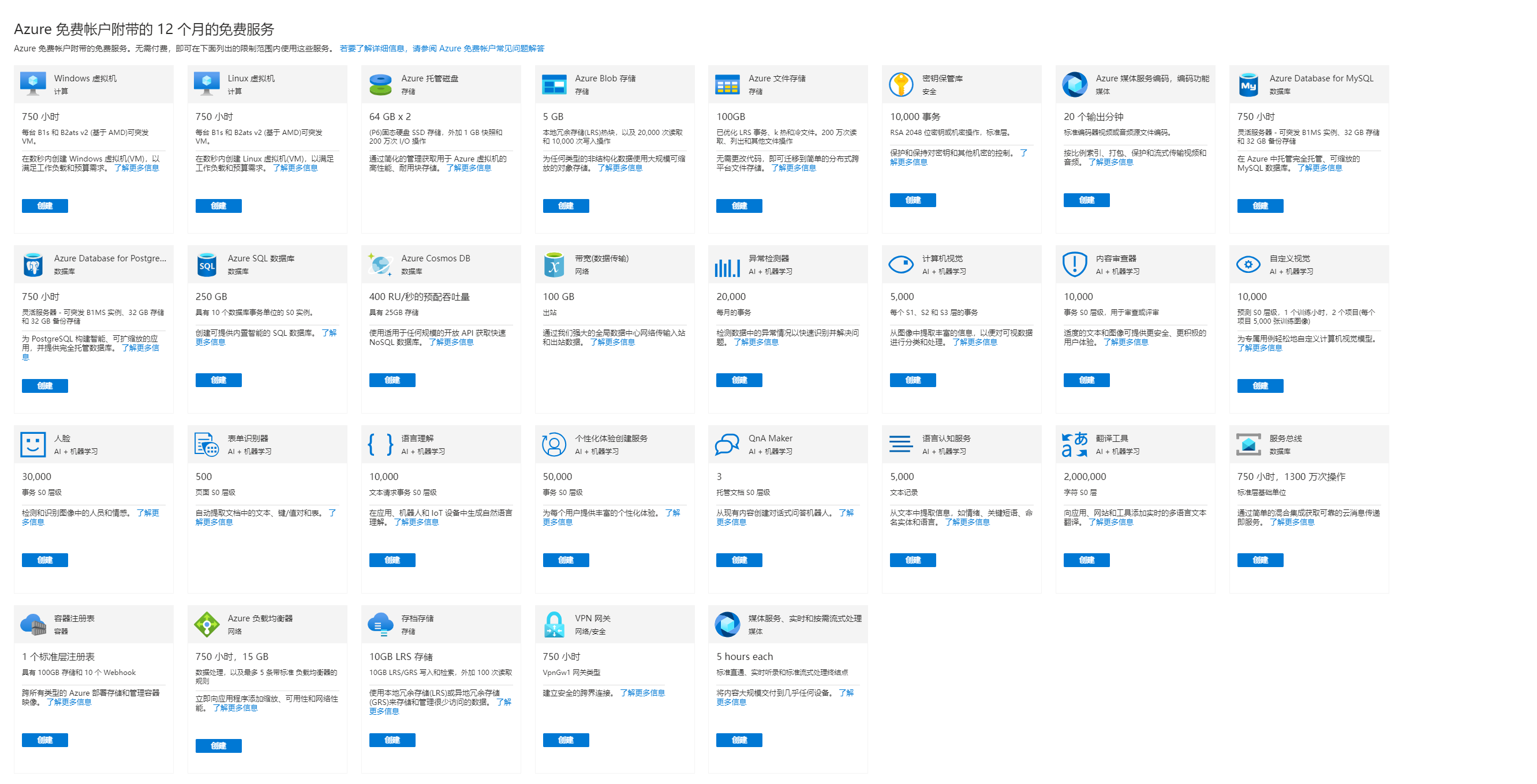Click the QnA Maker chat bubbles icon
The height and width of the screenshot is (784, 1537).
(727, 444)
